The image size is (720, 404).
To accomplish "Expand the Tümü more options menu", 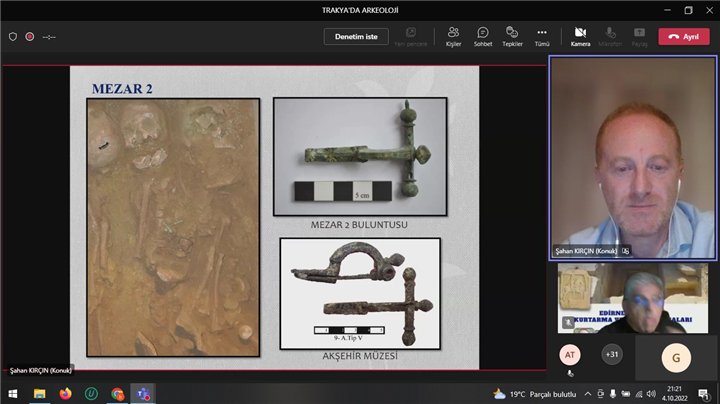I will point(542,36).
